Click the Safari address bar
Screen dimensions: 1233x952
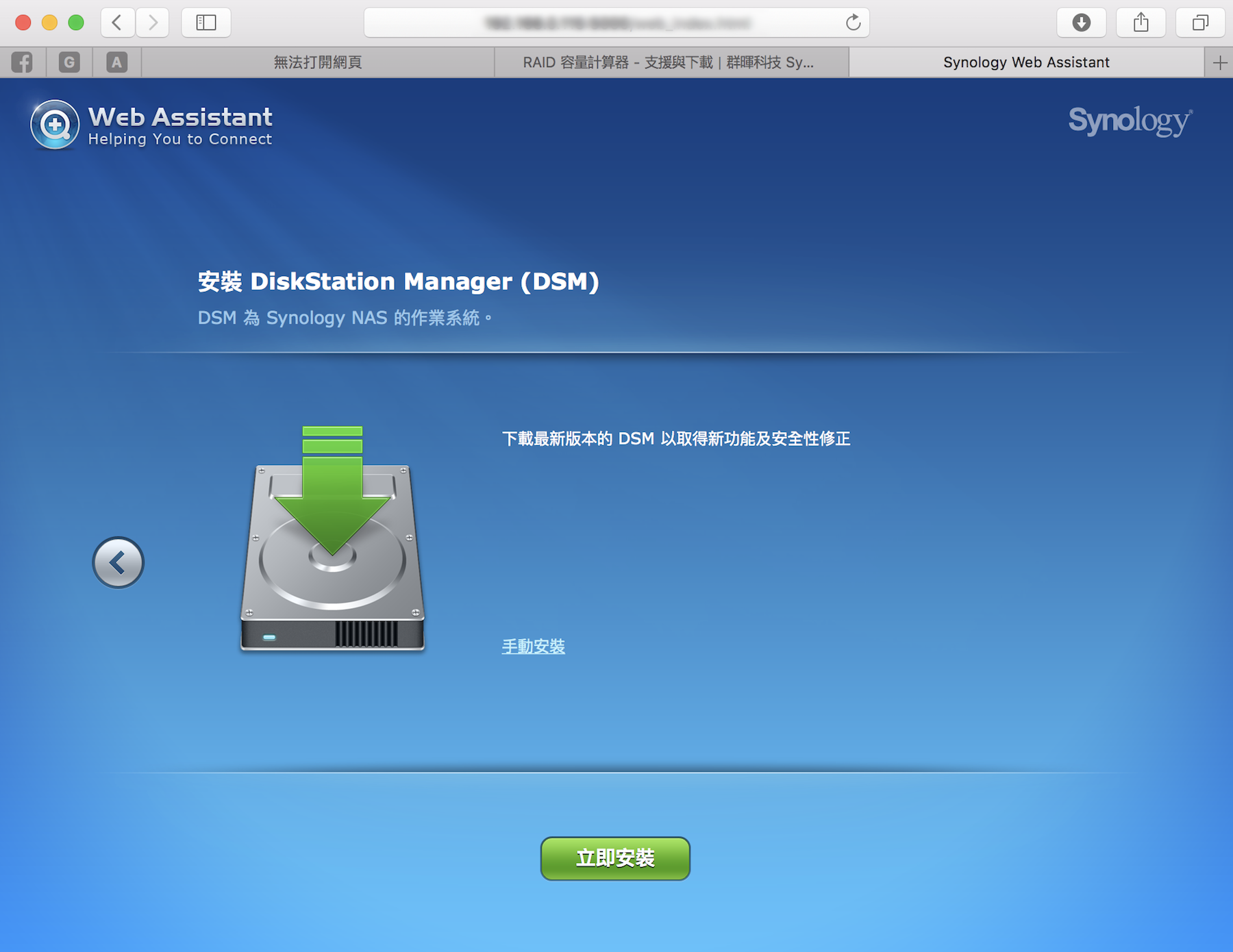click(x=603, y=23)
